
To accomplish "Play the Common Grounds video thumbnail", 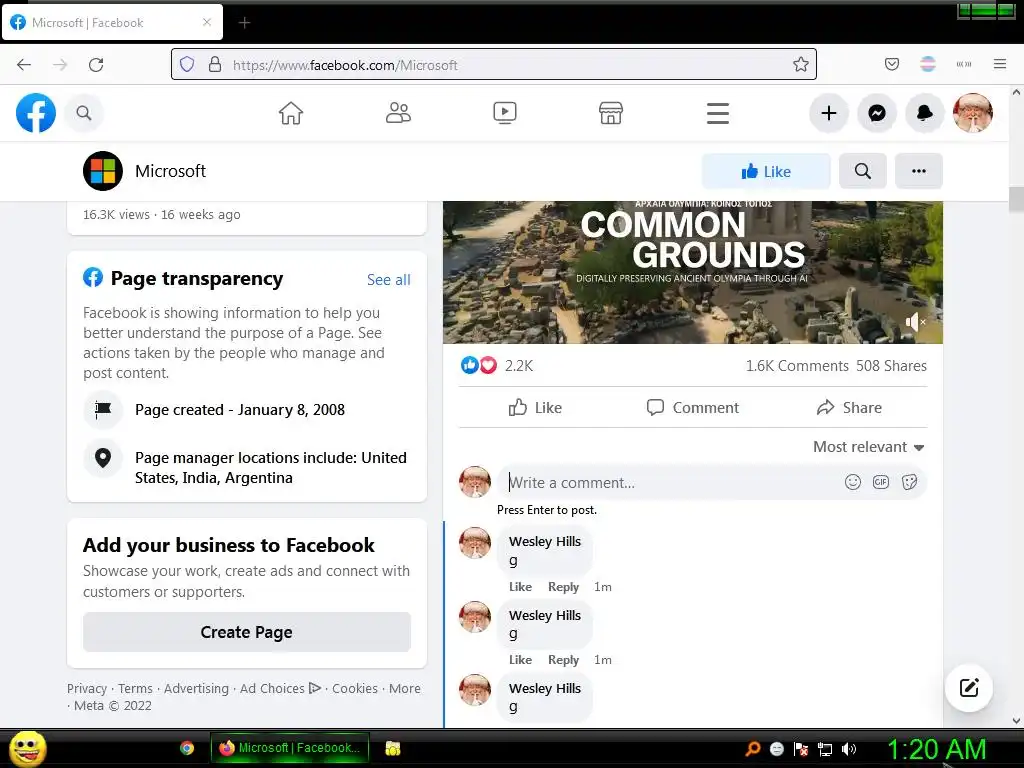I will pyautogui.click(x=692, y=272).
